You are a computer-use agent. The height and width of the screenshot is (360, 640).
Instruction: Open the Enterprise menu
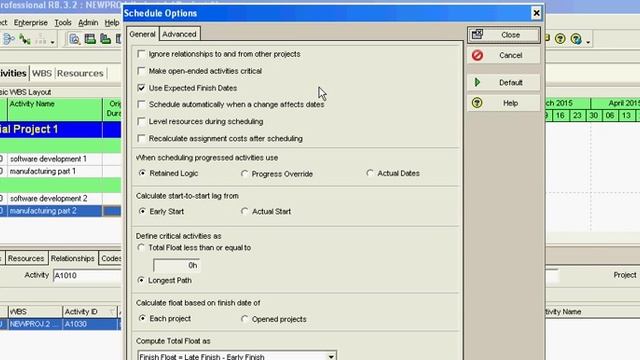coord(31,23)
